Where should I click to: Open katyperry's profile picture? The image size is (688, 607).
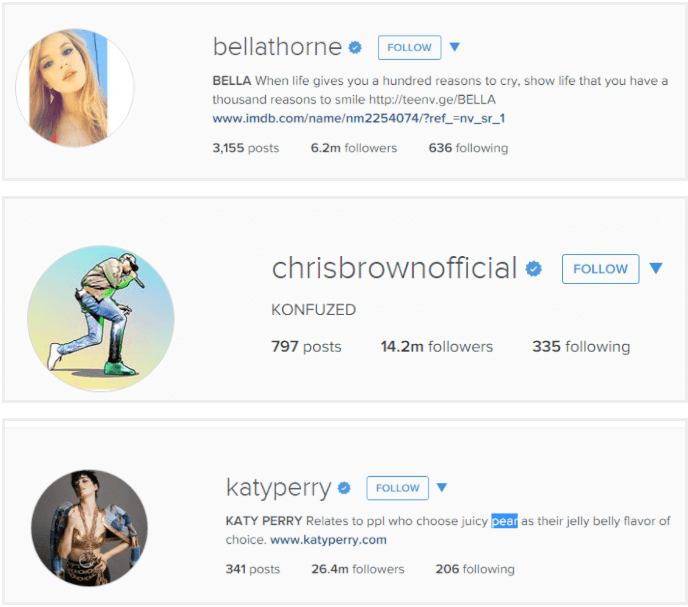(90, 528)
